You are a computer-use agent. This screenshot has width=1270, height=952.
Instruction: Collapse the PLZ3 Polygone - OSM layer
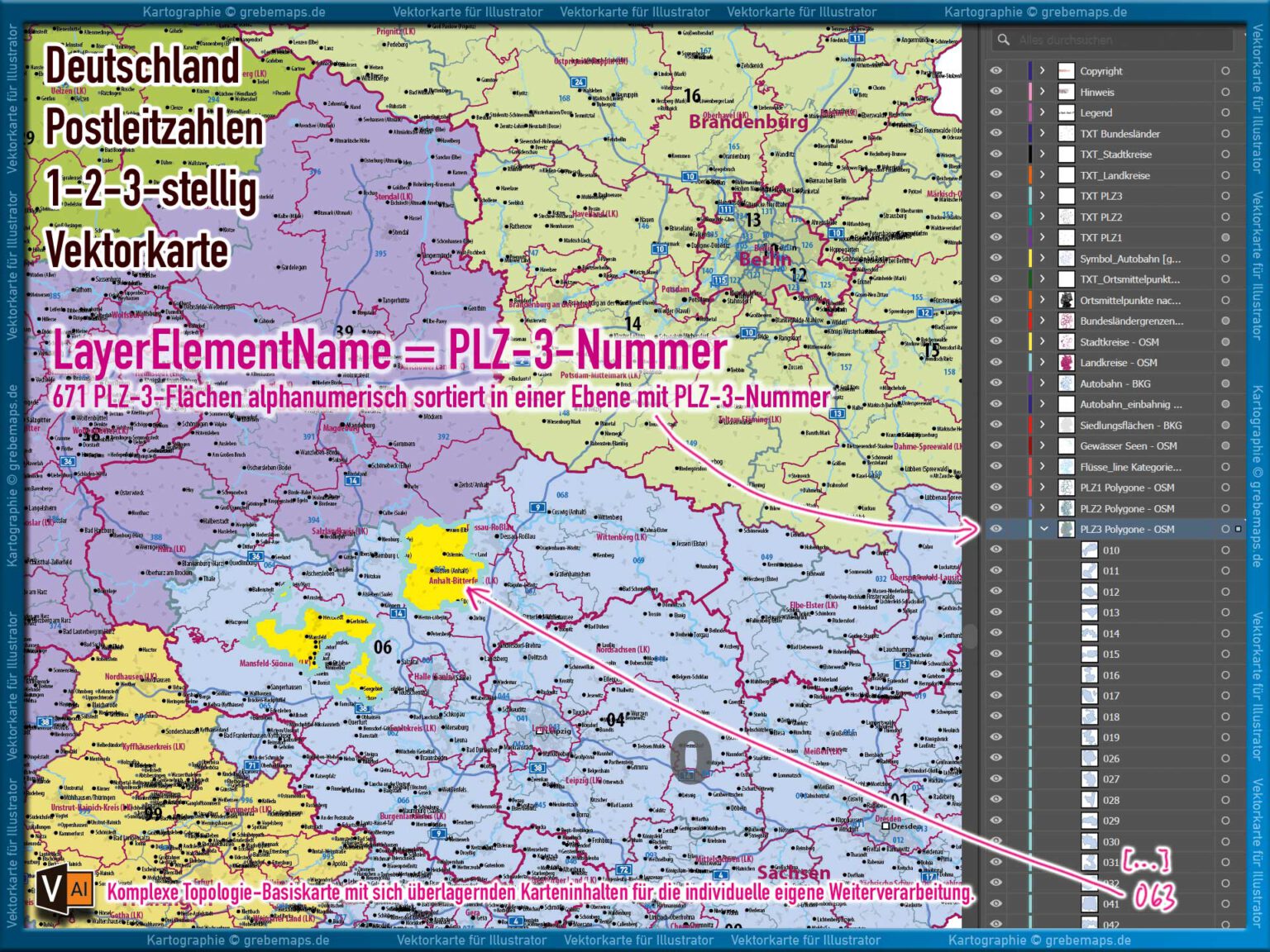[x=1044, y=529]
